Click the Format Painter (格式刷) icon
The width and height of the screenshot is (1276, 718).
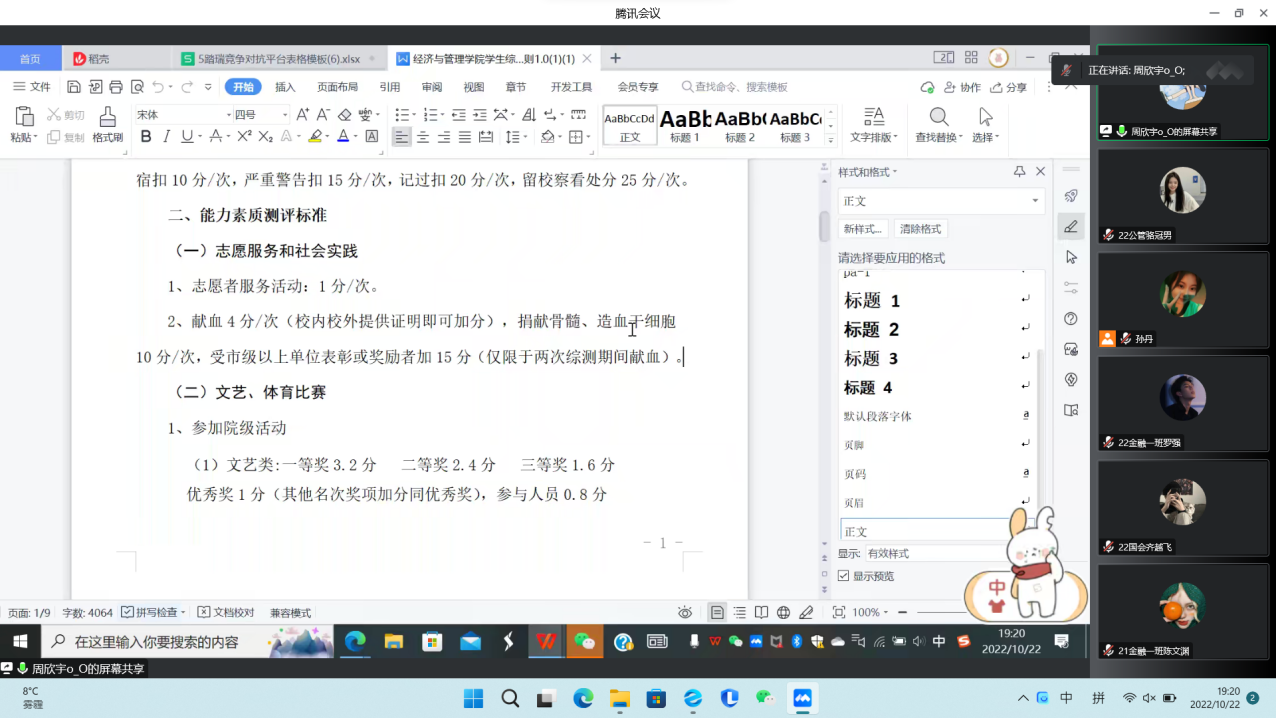pyautogui.click(x=107, y=118)
